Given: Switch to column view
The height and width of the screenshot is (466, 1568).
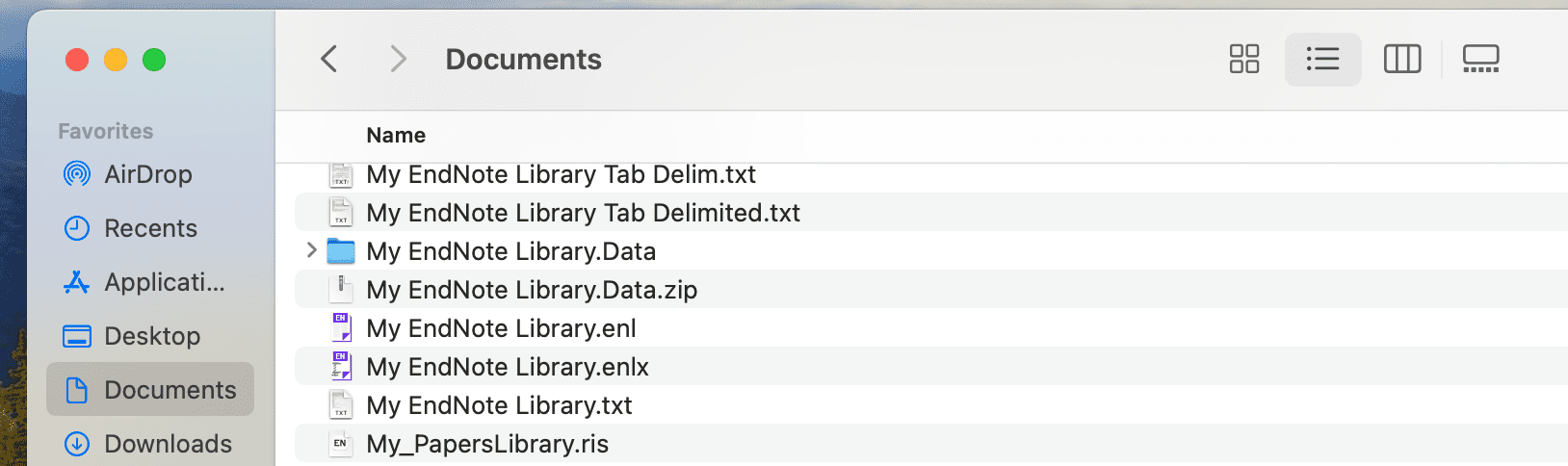Looking at the screenshot, I should 1402,59.
